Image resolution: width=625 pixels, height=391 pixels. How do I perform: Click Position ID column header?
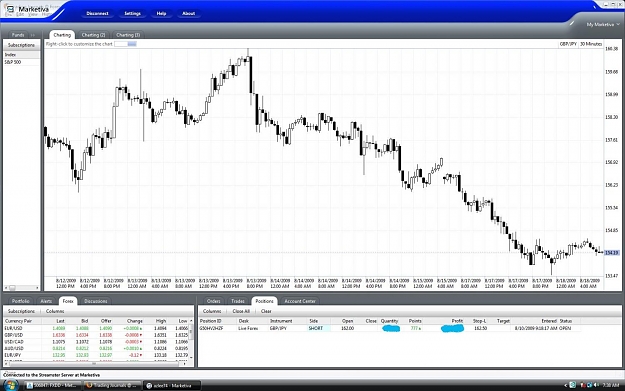(x=210, y=321)
